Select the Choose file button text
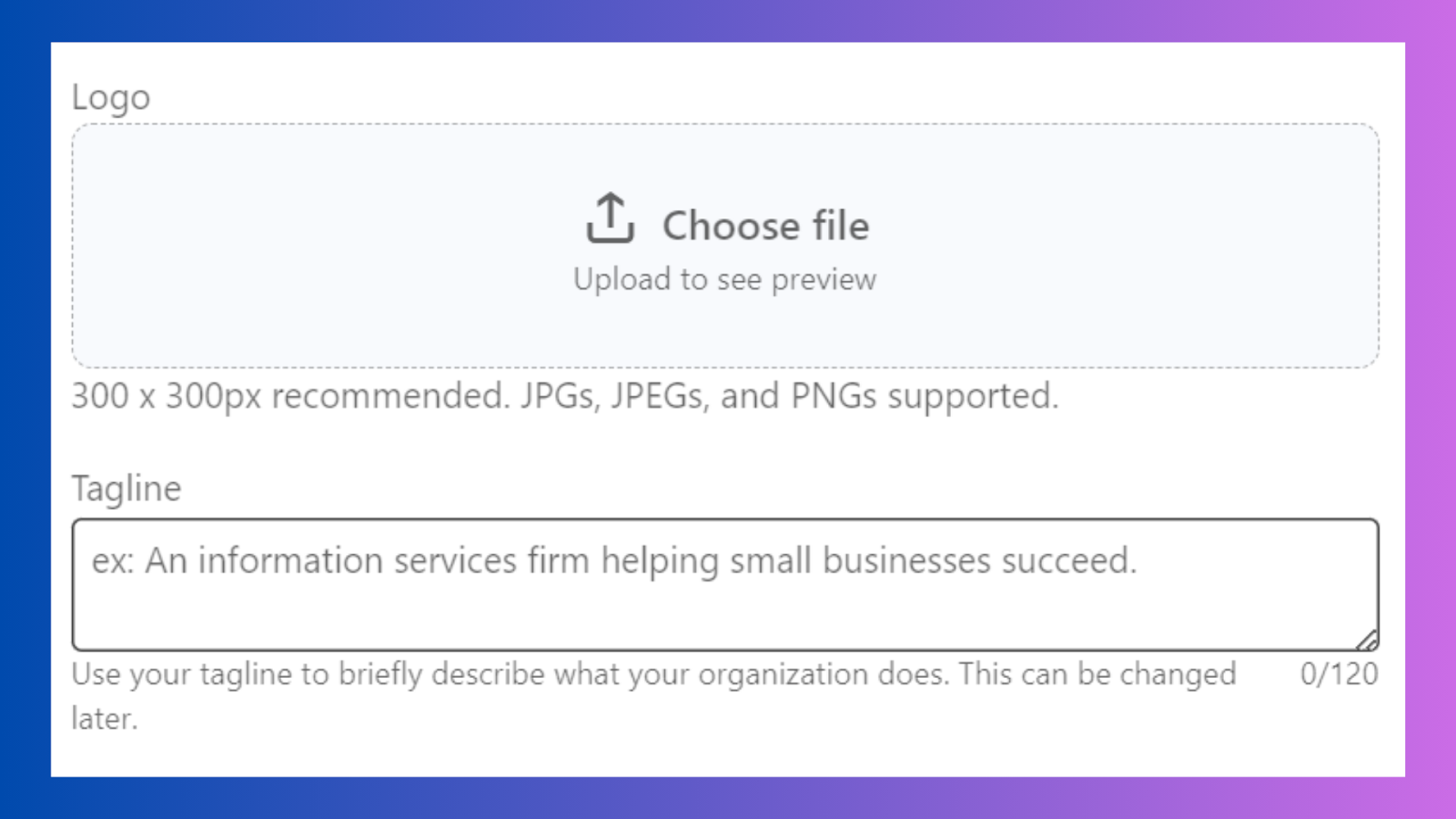1456x819 pixels. 765,226
